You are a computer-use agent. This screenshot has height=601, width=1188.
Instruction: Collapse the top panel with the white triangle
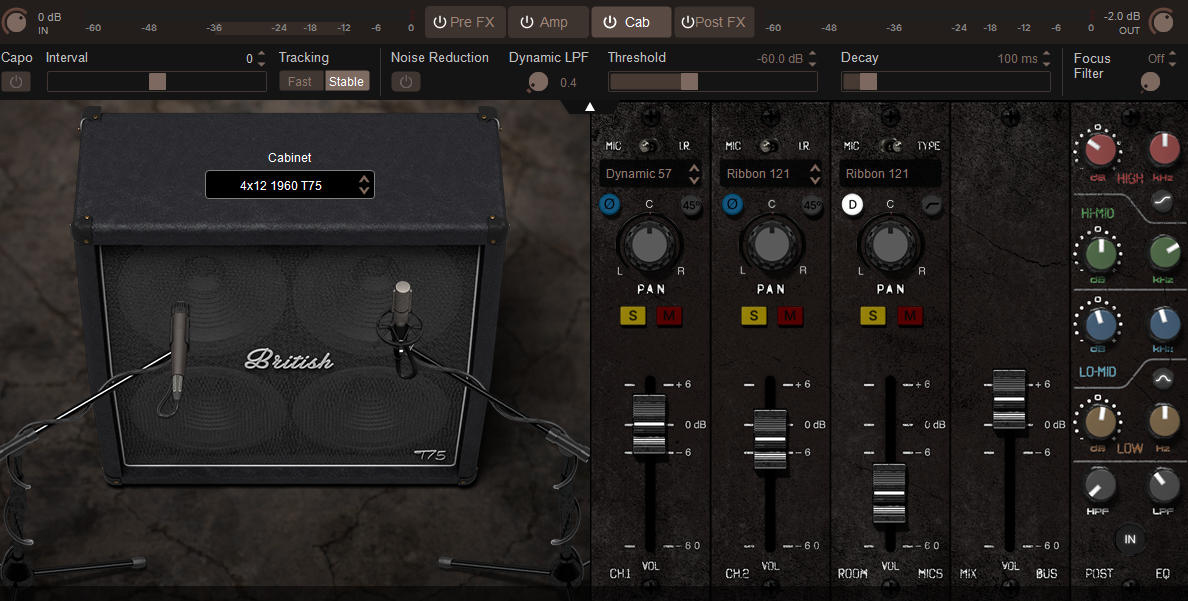click(589, 107)
